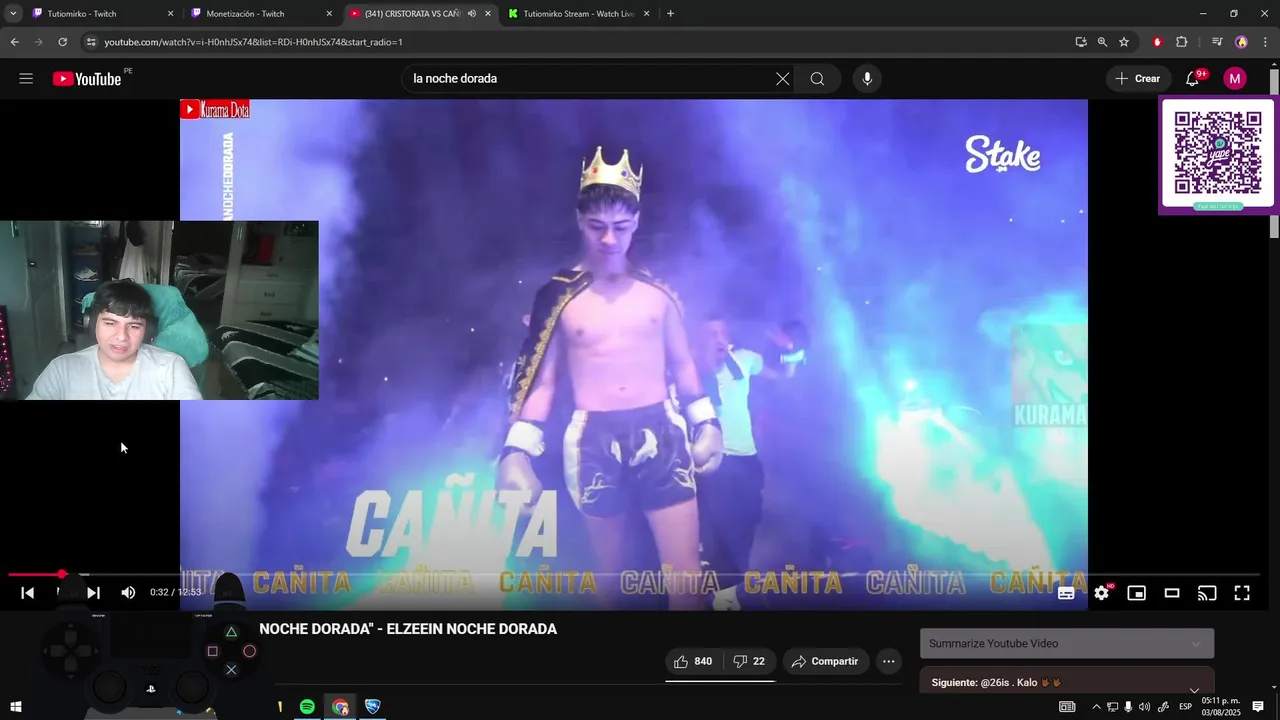The height and width of the screenshot is (720, 1280).
Task: Click the Kurama Dota channel watermark
Action: [215, 110]
